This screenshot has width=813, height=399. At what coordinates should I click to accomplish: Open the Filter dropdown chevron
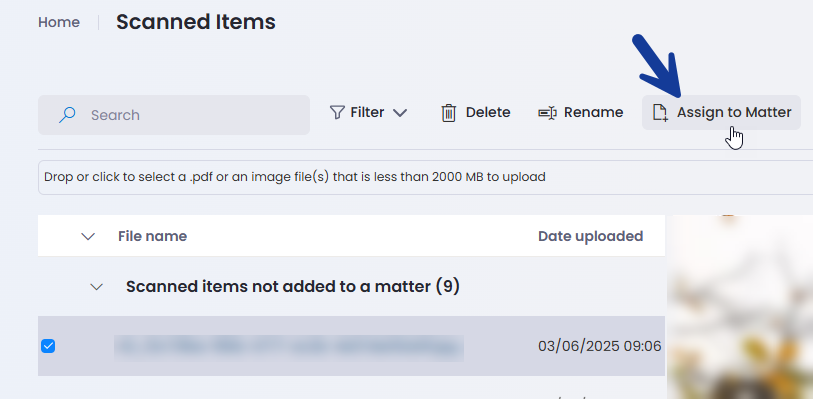(x=400, y=112)
